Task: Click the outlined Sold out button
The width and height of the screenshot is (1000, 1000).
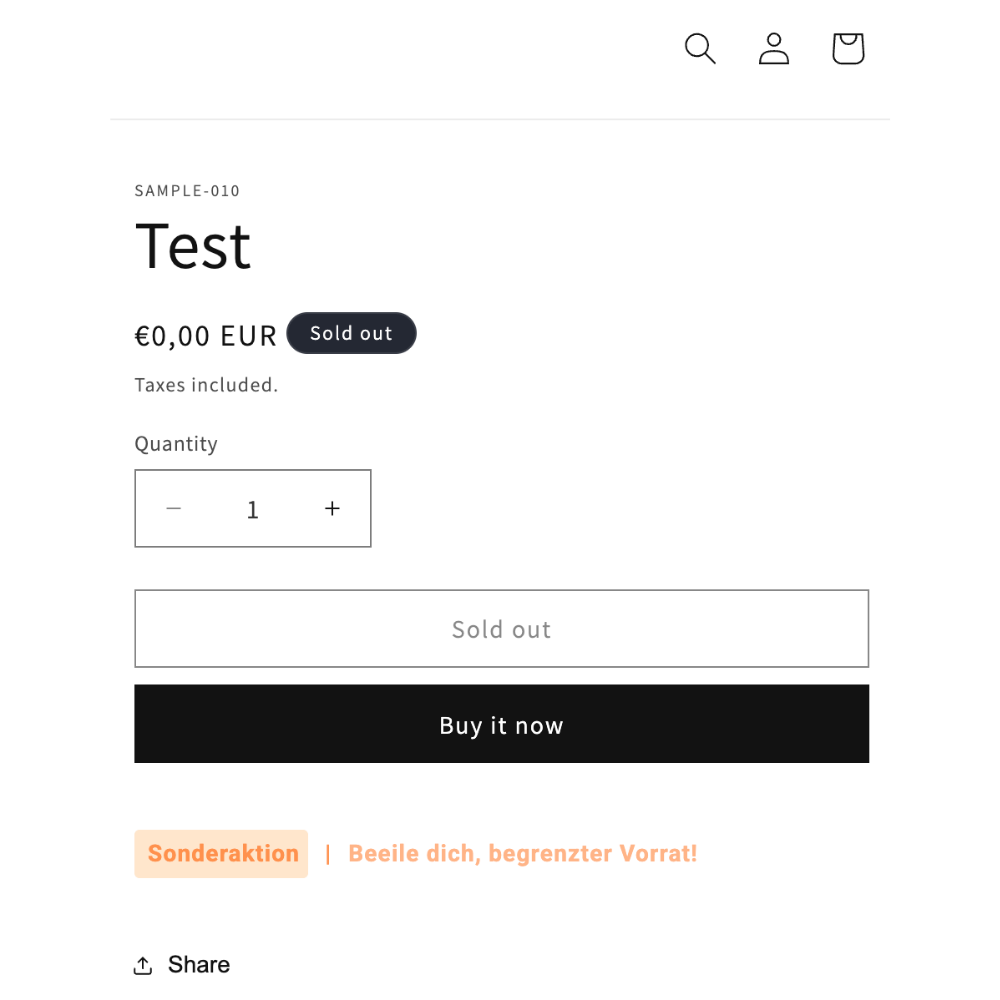Action: click(501, 629)
